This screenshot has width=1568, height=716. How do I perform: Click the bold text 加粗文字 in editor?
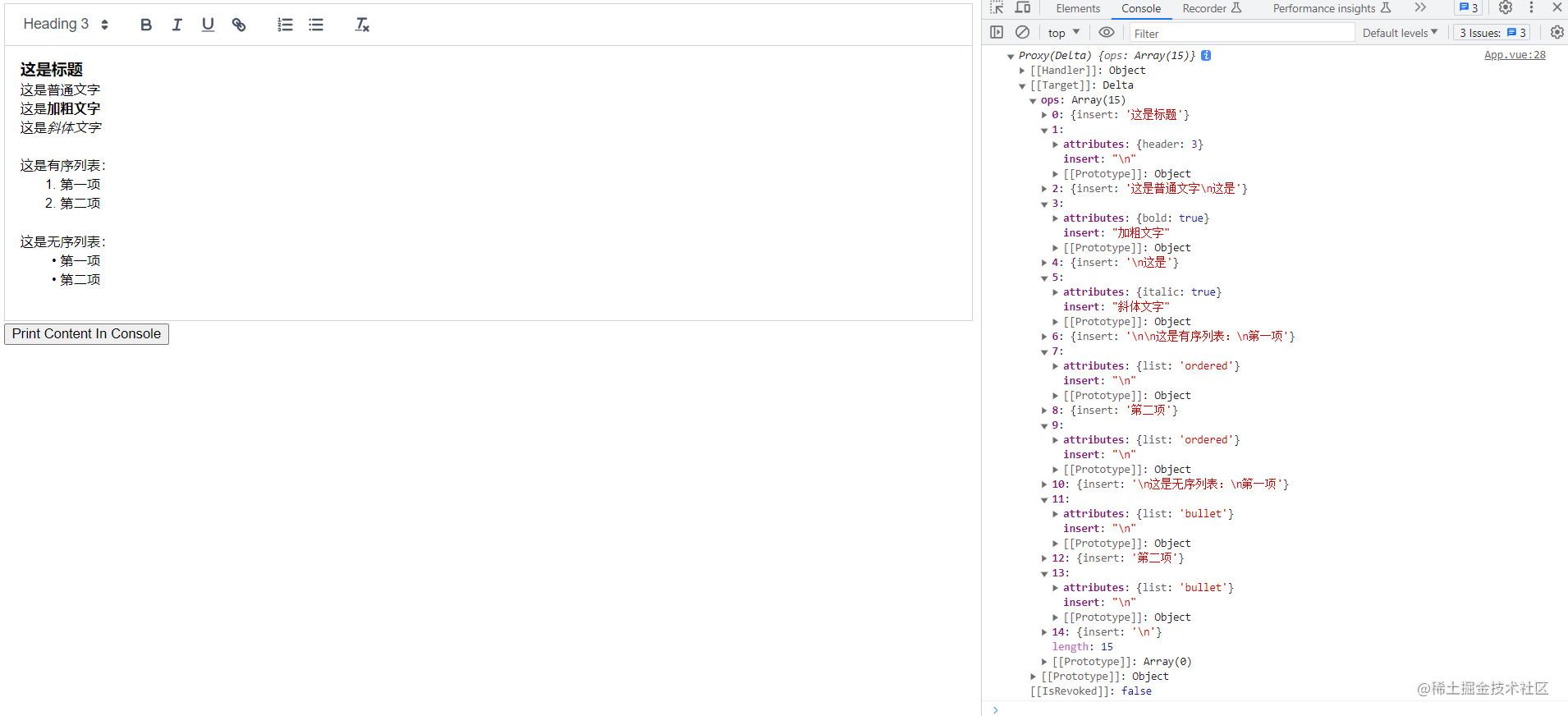click(74, 108)
